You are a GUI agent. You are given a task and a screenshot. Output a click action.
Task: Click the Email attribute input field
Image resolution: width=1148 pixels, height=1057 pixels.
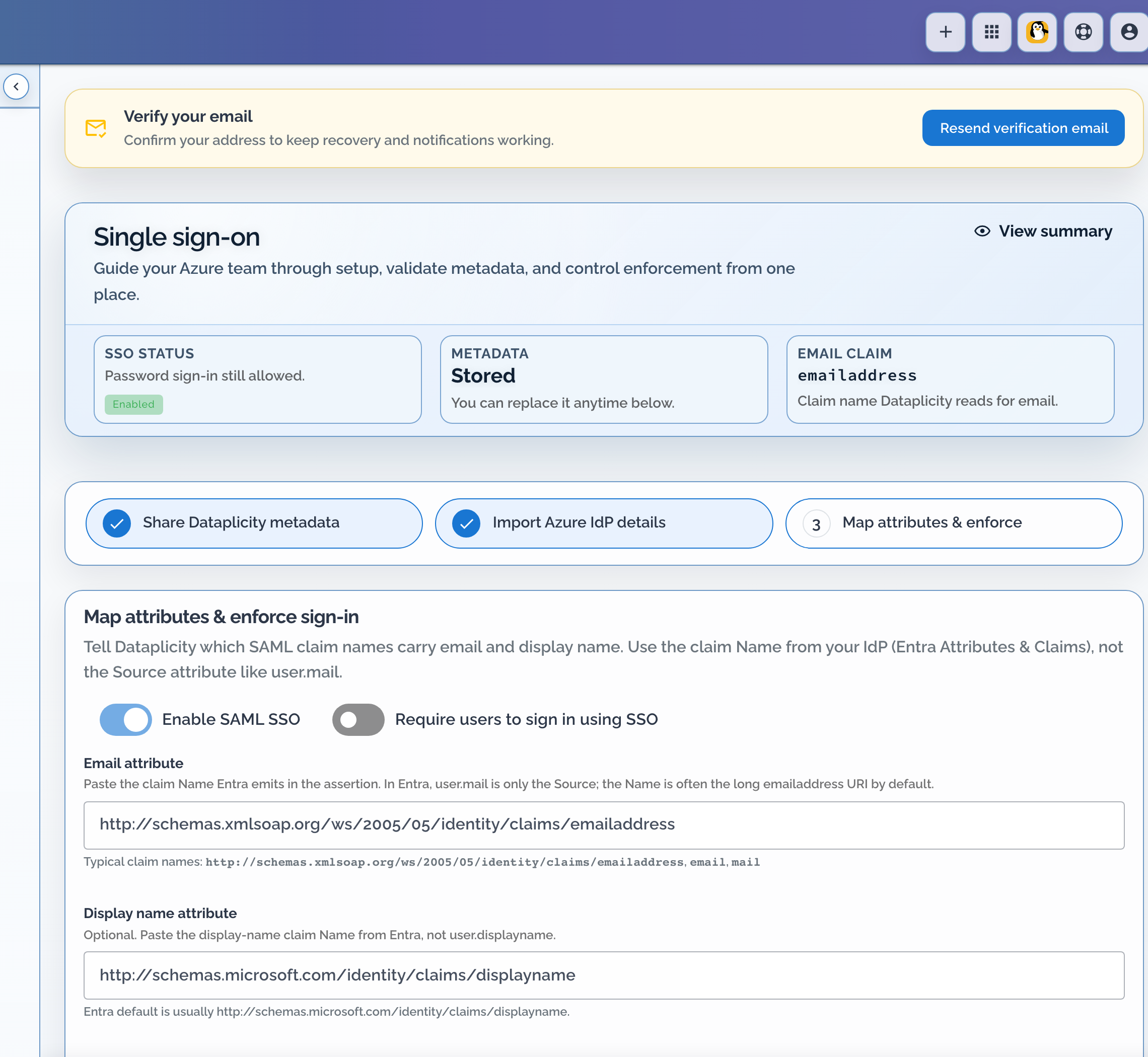pyautogui.click(x=604, y=825)
